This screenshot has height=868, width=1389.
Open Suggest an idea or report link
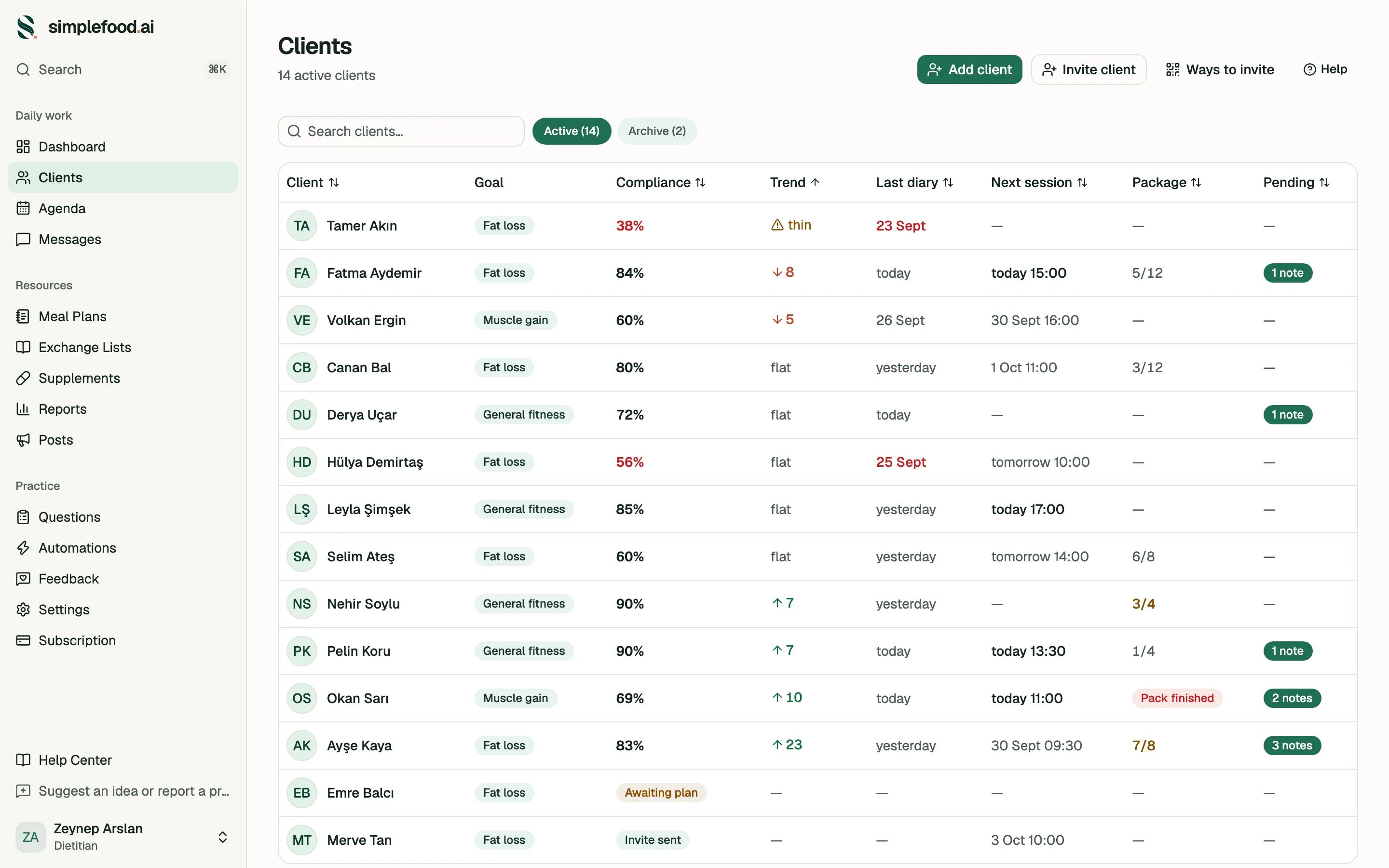point(122,791)
